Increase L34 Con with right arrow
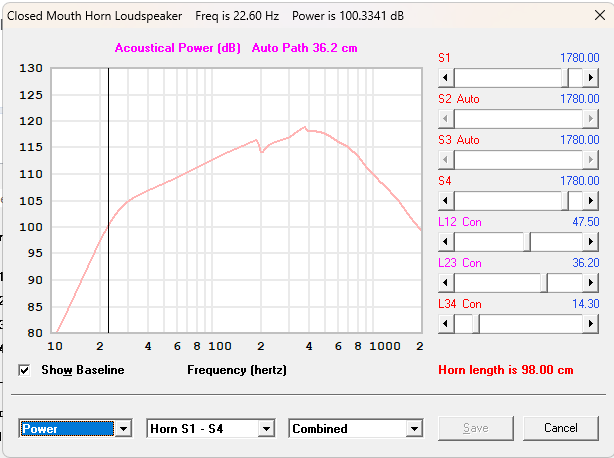Image resolution: width=614 pixels, height=458 pixels. pos(591,324)
